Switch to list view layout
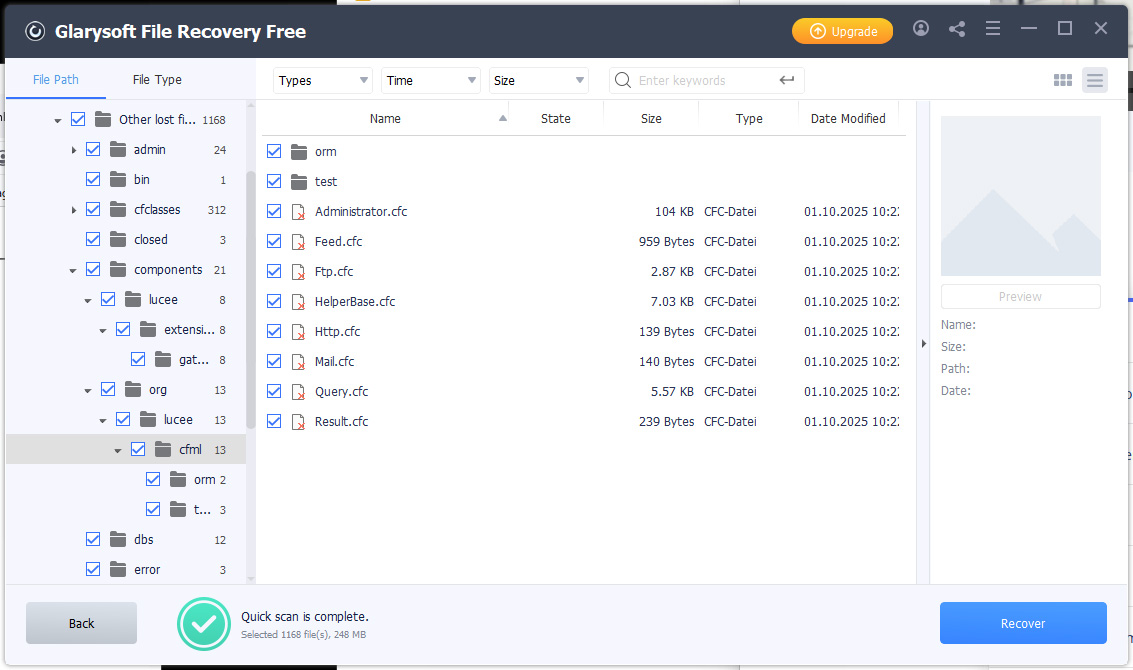This screenshot has height=670, width=1133. 1095,81
